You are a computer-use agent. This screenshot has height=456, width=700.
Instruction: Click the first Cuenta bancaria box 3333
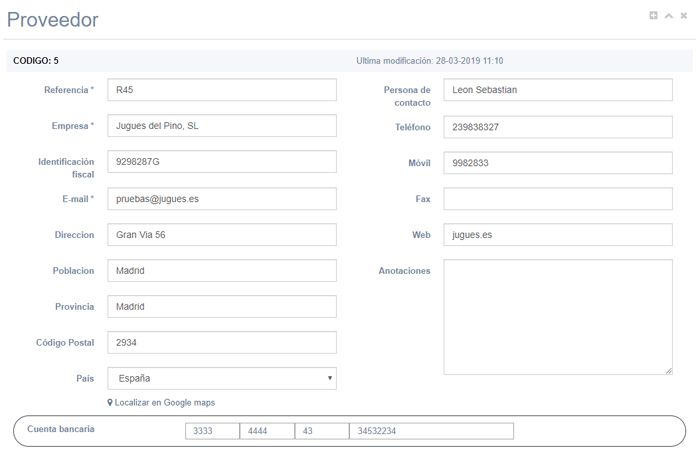tap(212, 431)
